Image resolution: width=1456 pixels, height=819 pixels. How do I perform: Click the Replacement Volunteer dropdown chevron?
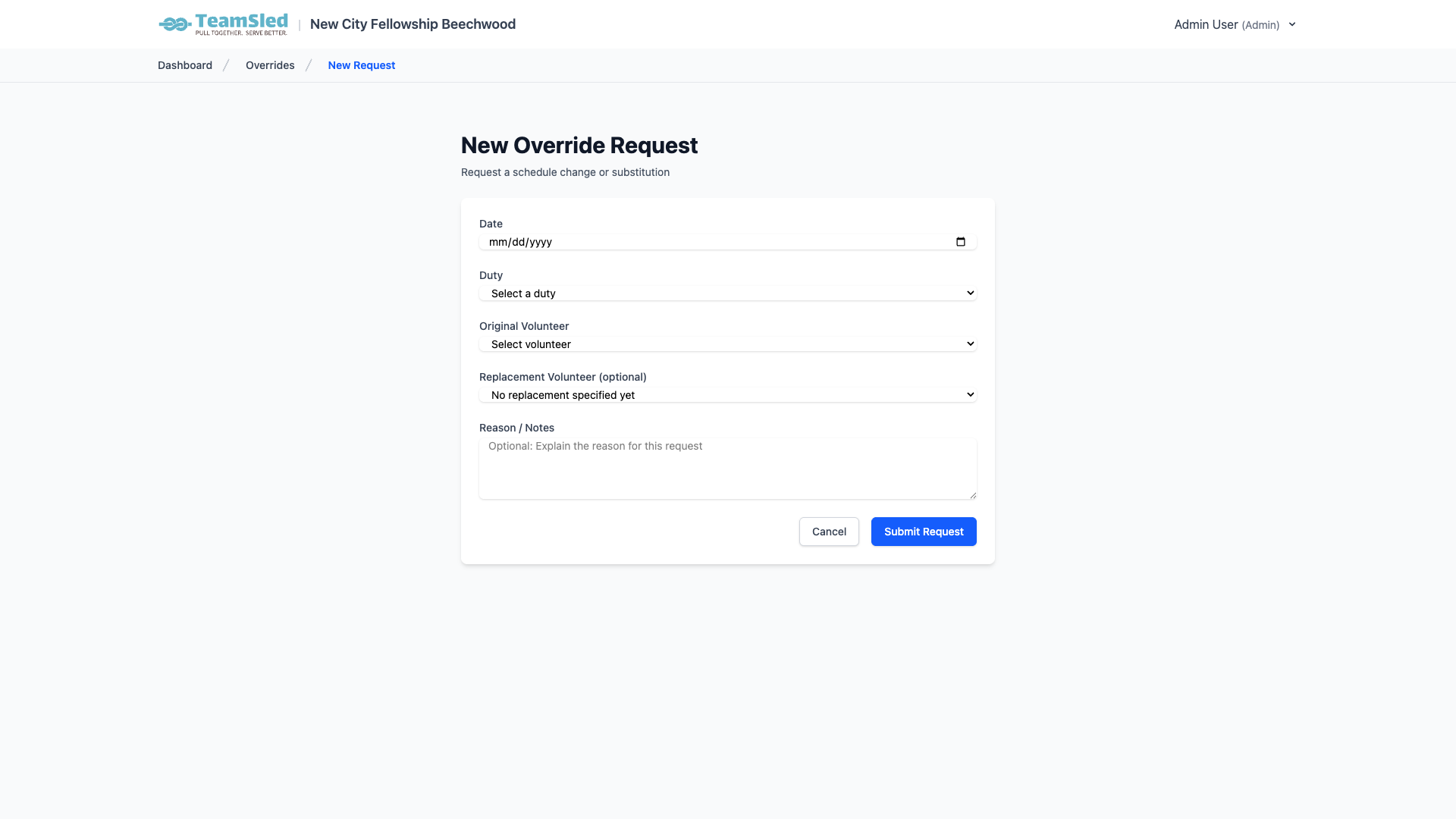[970, 394]
